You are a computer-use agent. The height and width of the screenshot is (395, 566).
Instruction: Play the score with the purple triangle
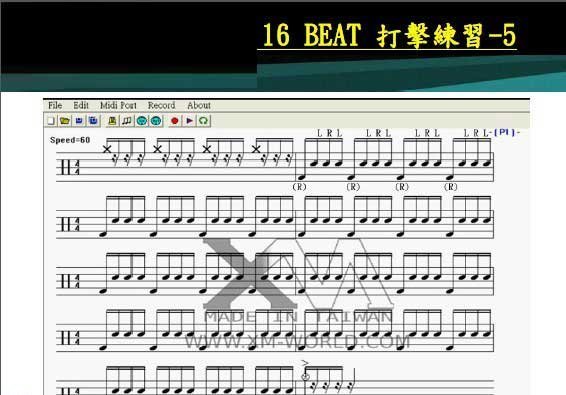pos(189,121)
